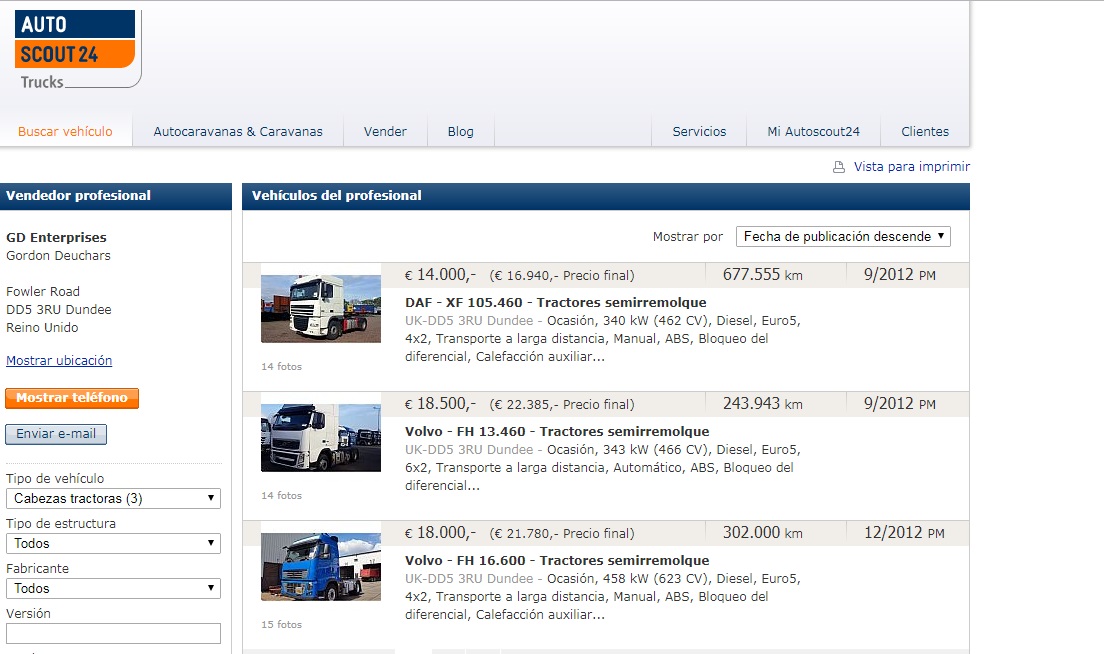Image resolution: width=1104 pixels, height=654 pixels.
Task: Open the DAF XF 105.460 truck thumbnail
Action: [x=320, y=308]
